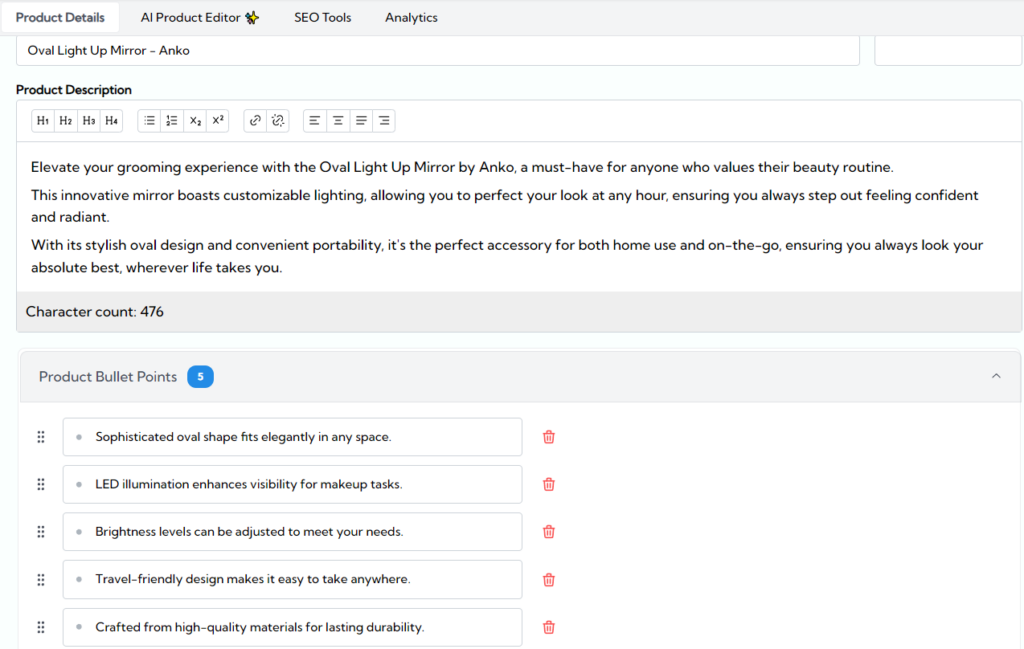Apply H1 heading format

(43, 121)
